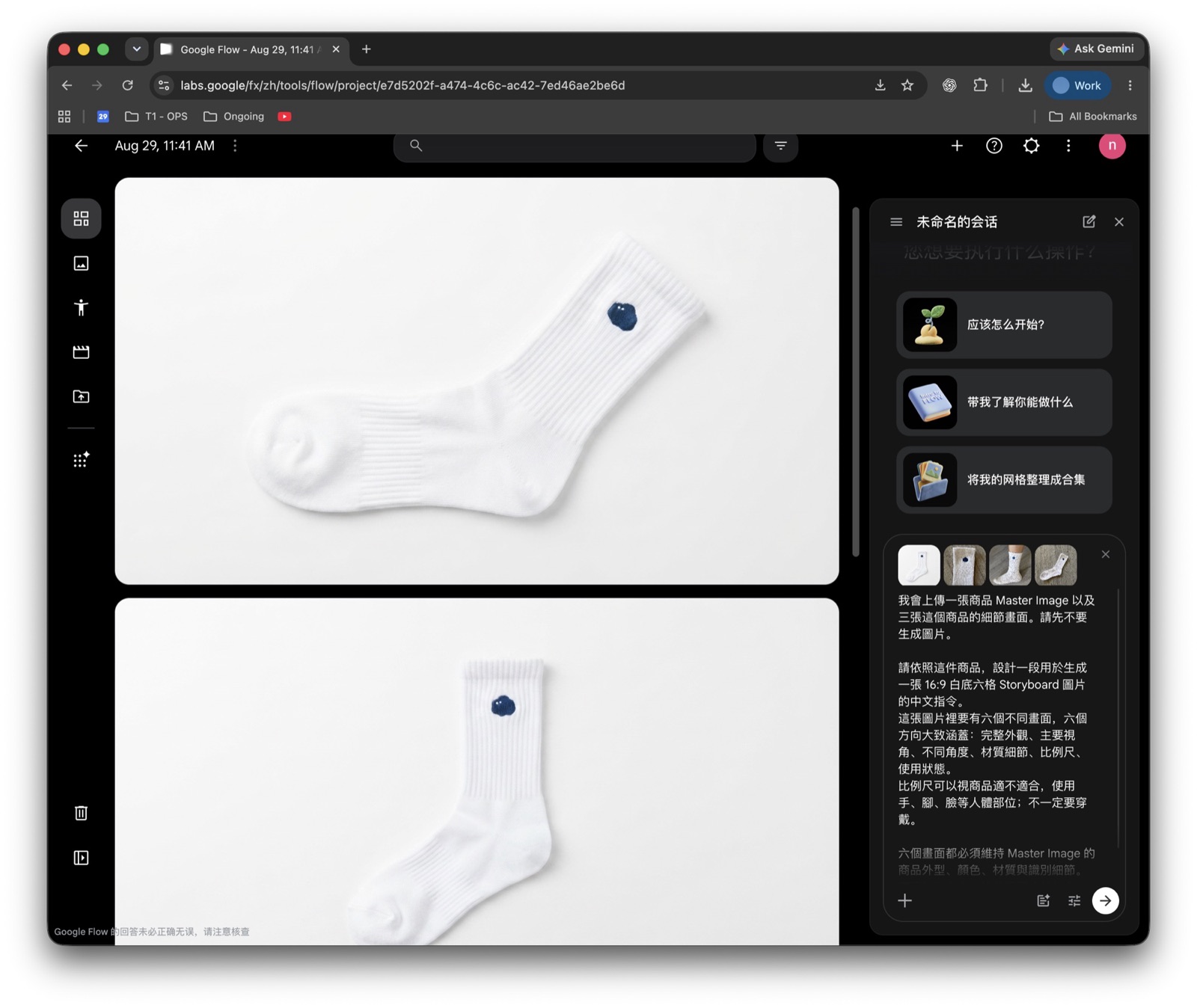Open project options next to Aug 29 title
Image resolution: width=1197 pixels, height=1008 pixels.
(x=235, y=146)
